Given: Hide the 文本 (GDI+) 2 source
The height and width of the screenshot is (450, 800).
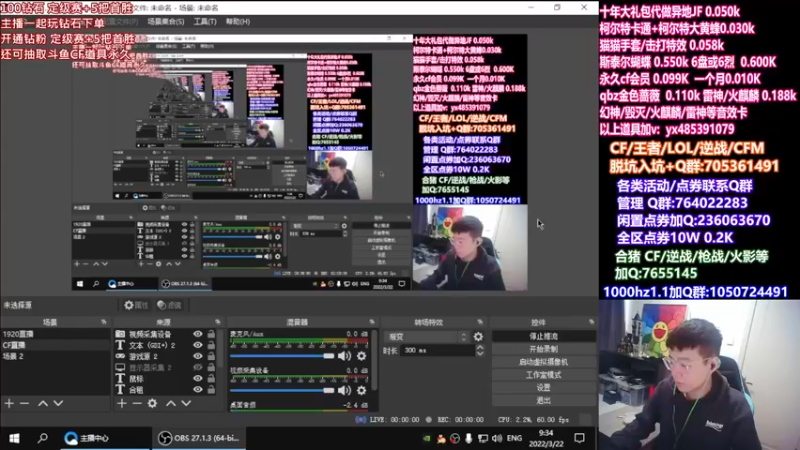Looking at the screenshot, I should pos(197,345).
